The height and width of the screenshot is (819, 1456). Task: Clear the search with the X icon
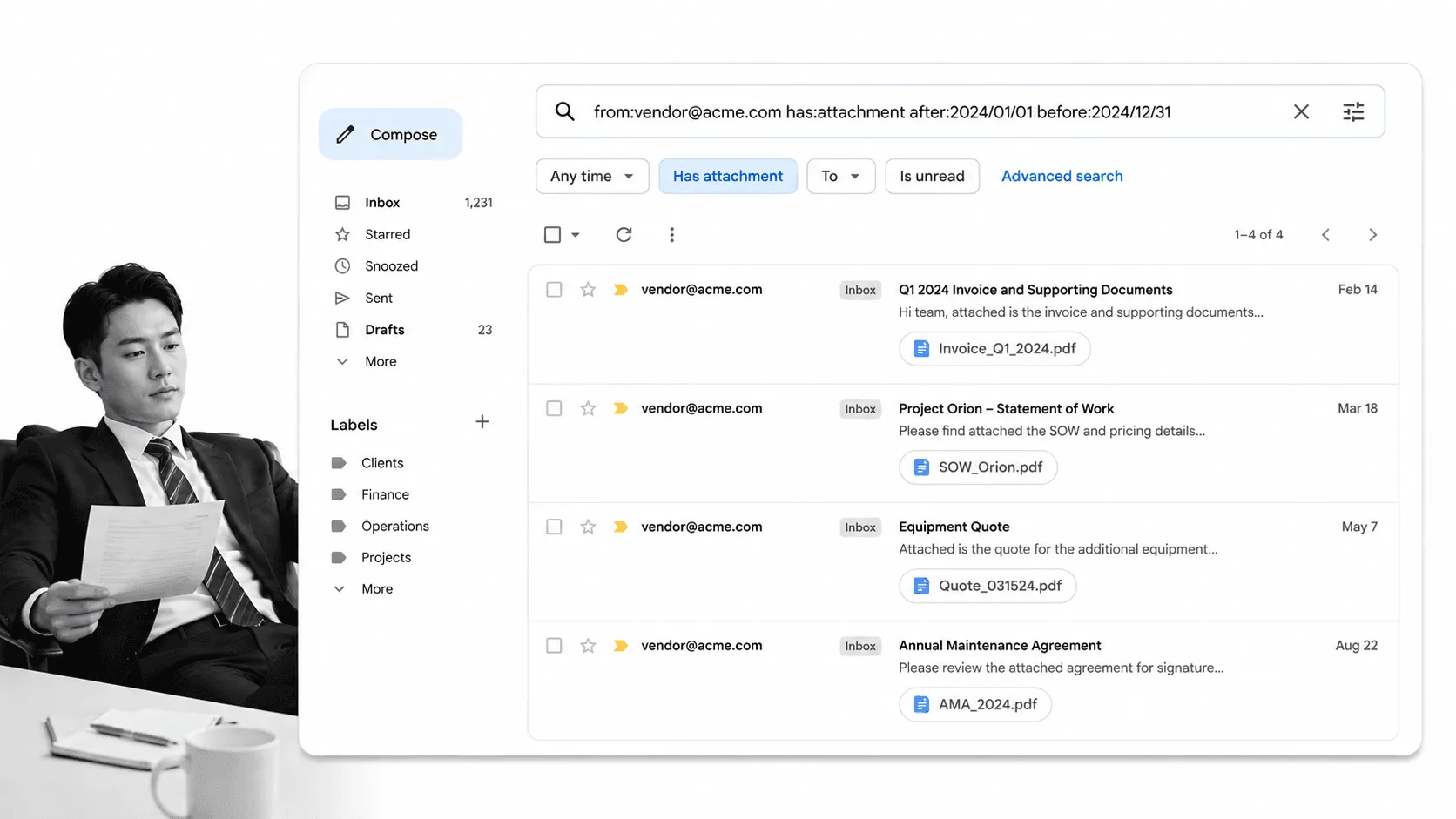pos(1301,111)
